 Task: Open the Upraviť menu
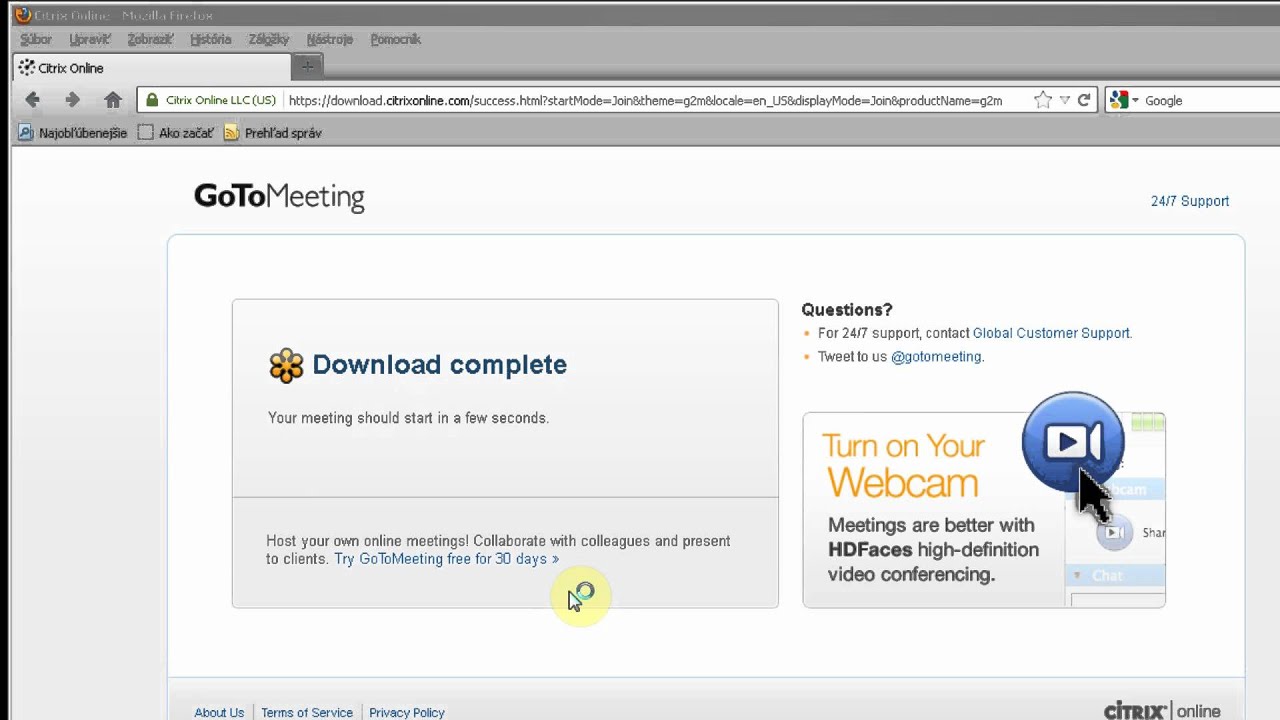90,40
